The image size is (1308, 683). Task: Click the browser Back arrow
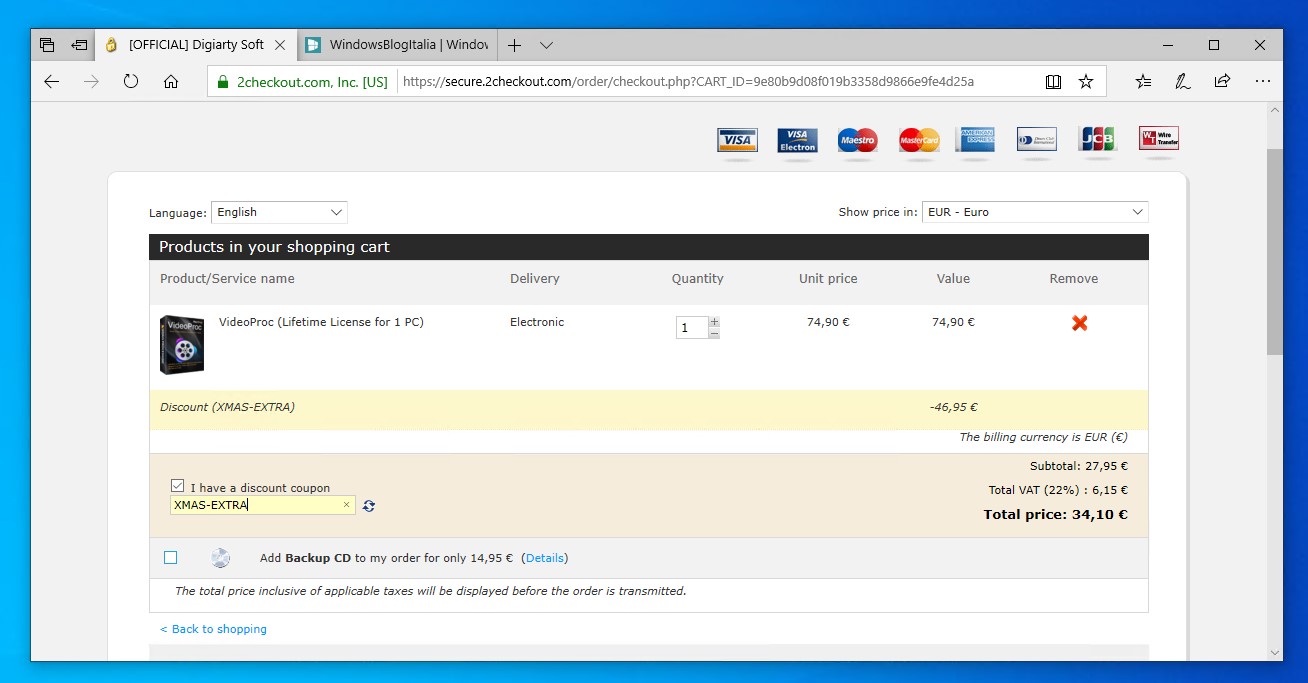(52, 82)
